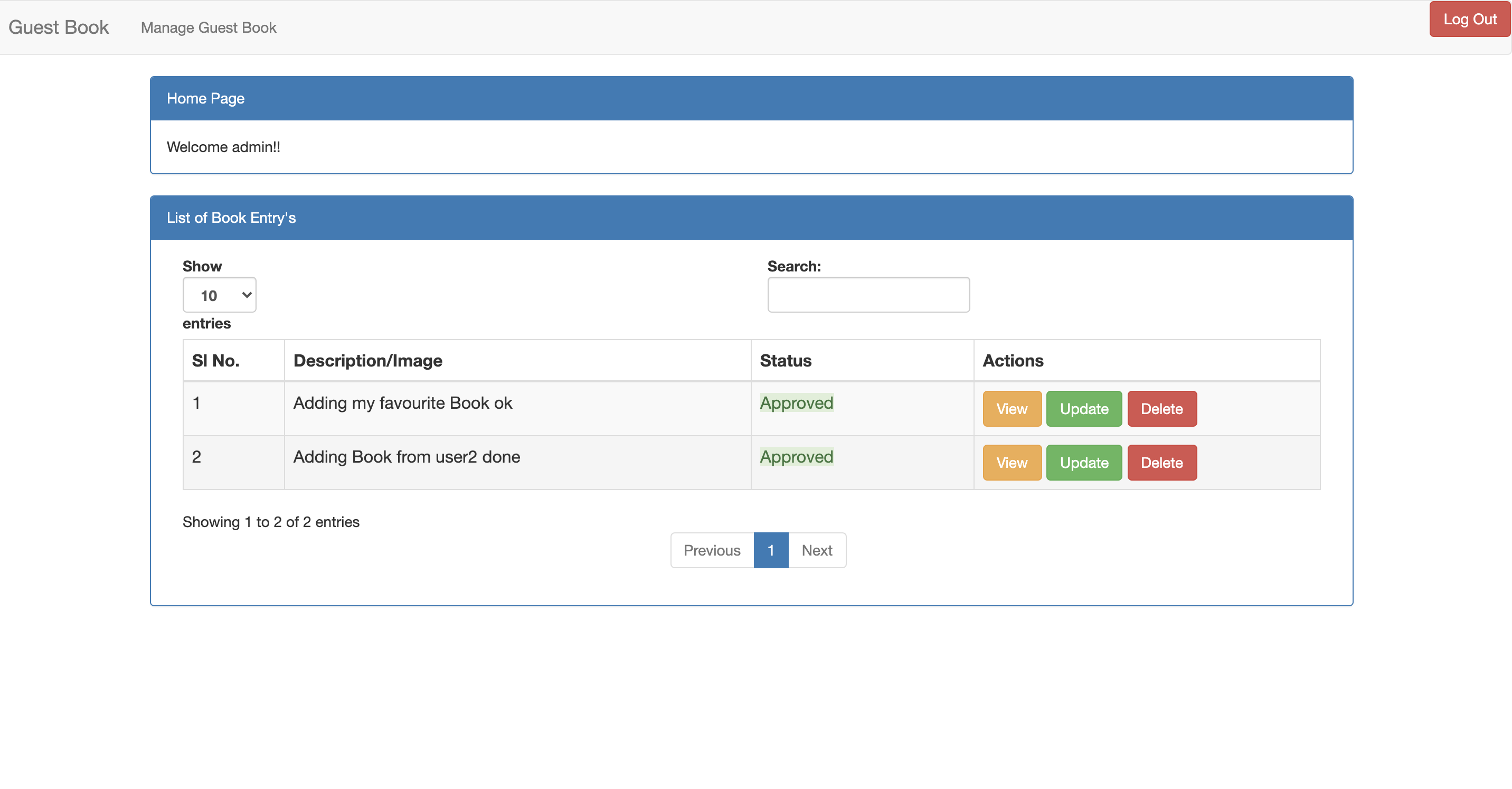Delete the 'Adding Book from user2 done' entry
This screenshot has height=789, width=1512.
click(x=1161, y=463)
